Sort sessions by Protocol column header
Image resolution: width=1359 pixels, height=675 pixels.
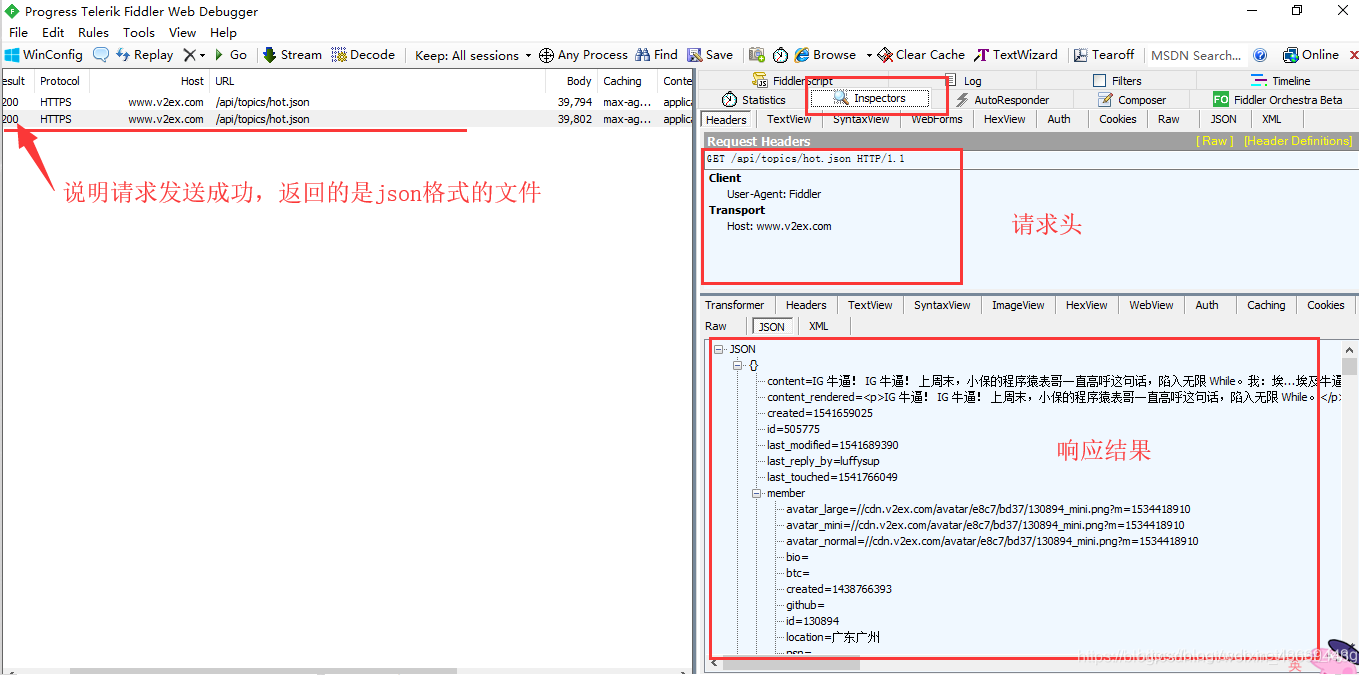coord(60,81)
